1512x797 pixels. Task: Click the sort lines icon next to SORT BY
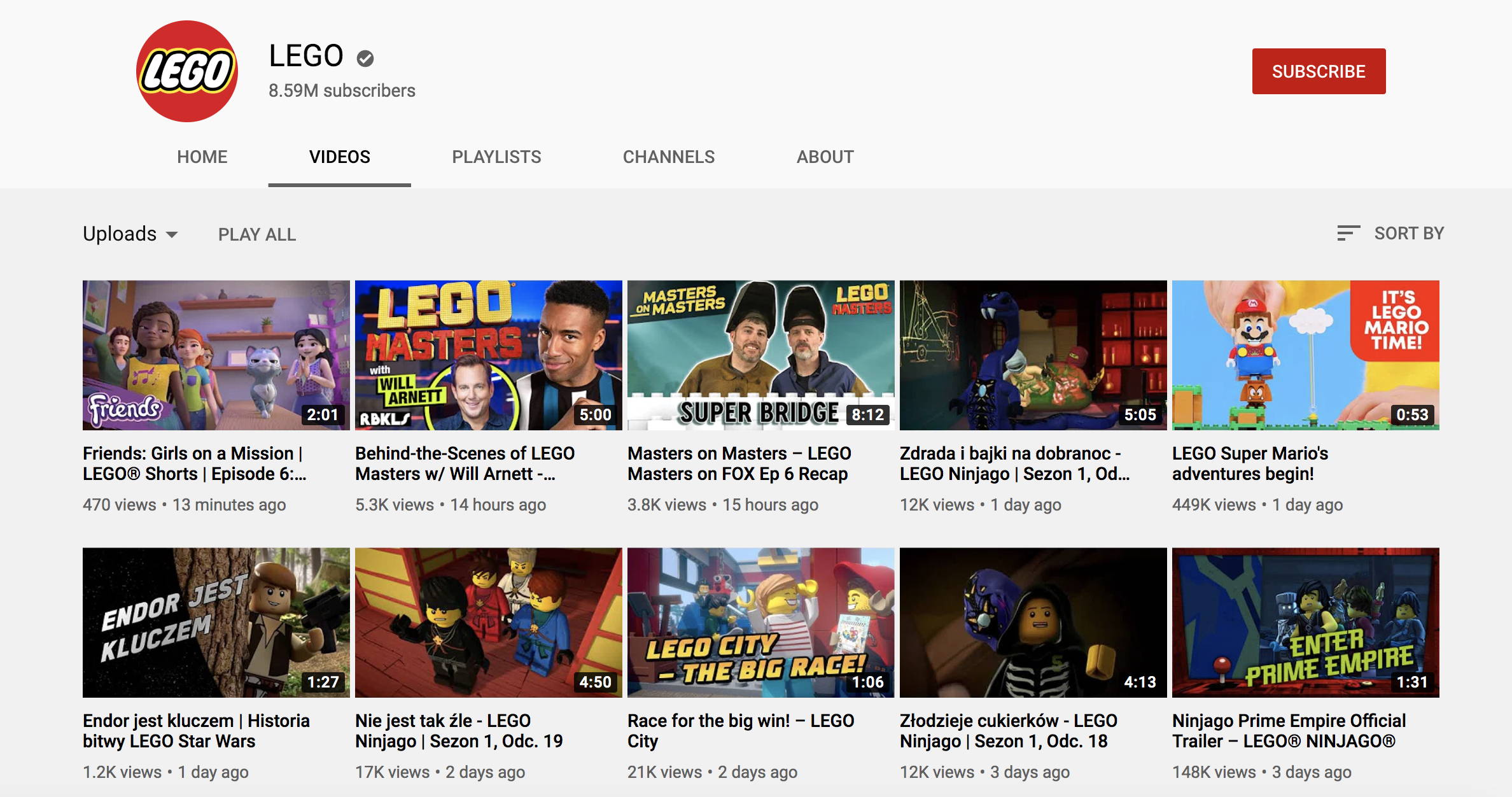(1348, 233)
